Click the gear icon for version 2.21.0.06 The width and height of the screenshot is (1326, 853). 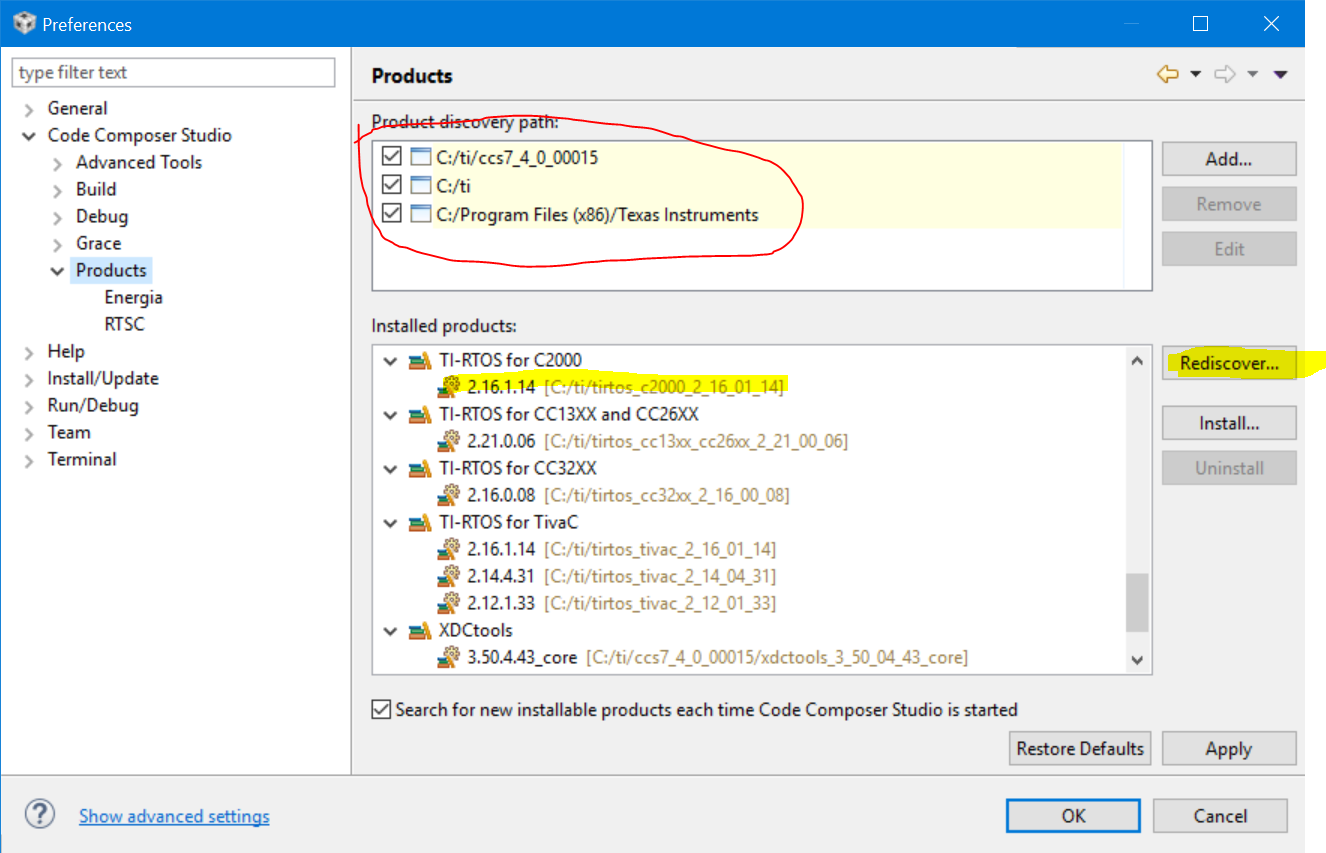449,441
